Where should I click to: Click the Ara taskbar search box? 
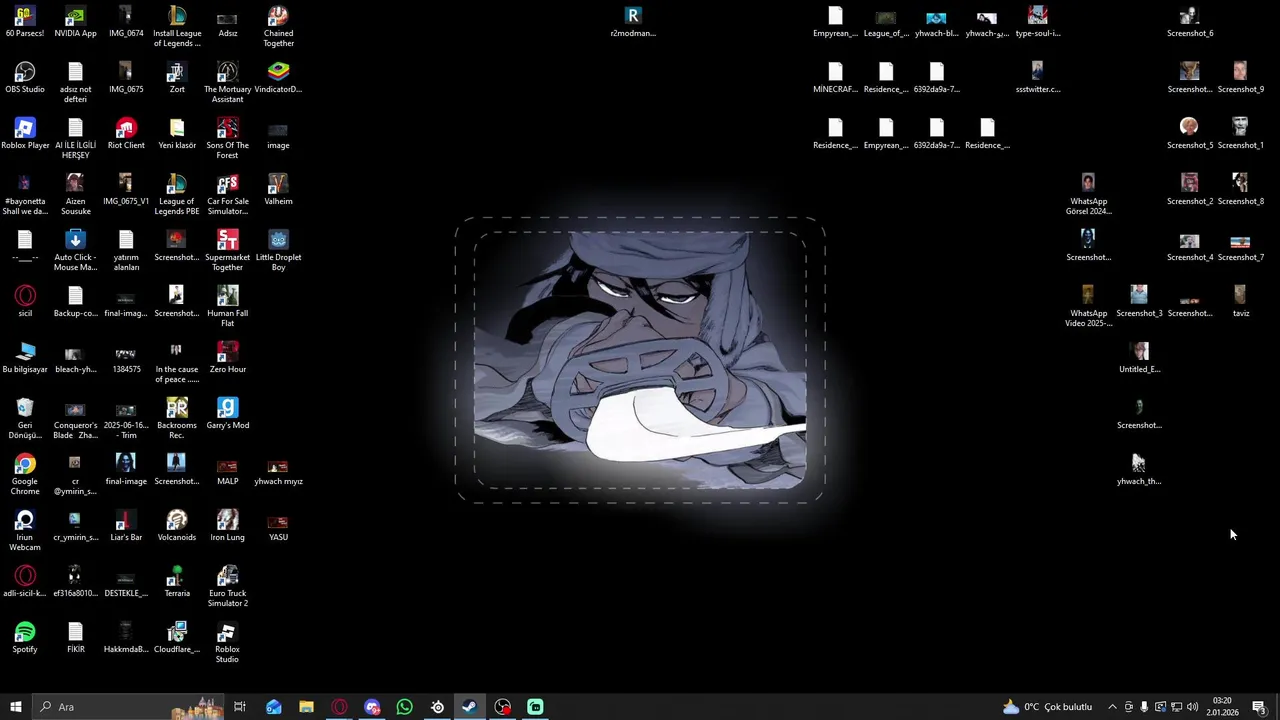128,707
